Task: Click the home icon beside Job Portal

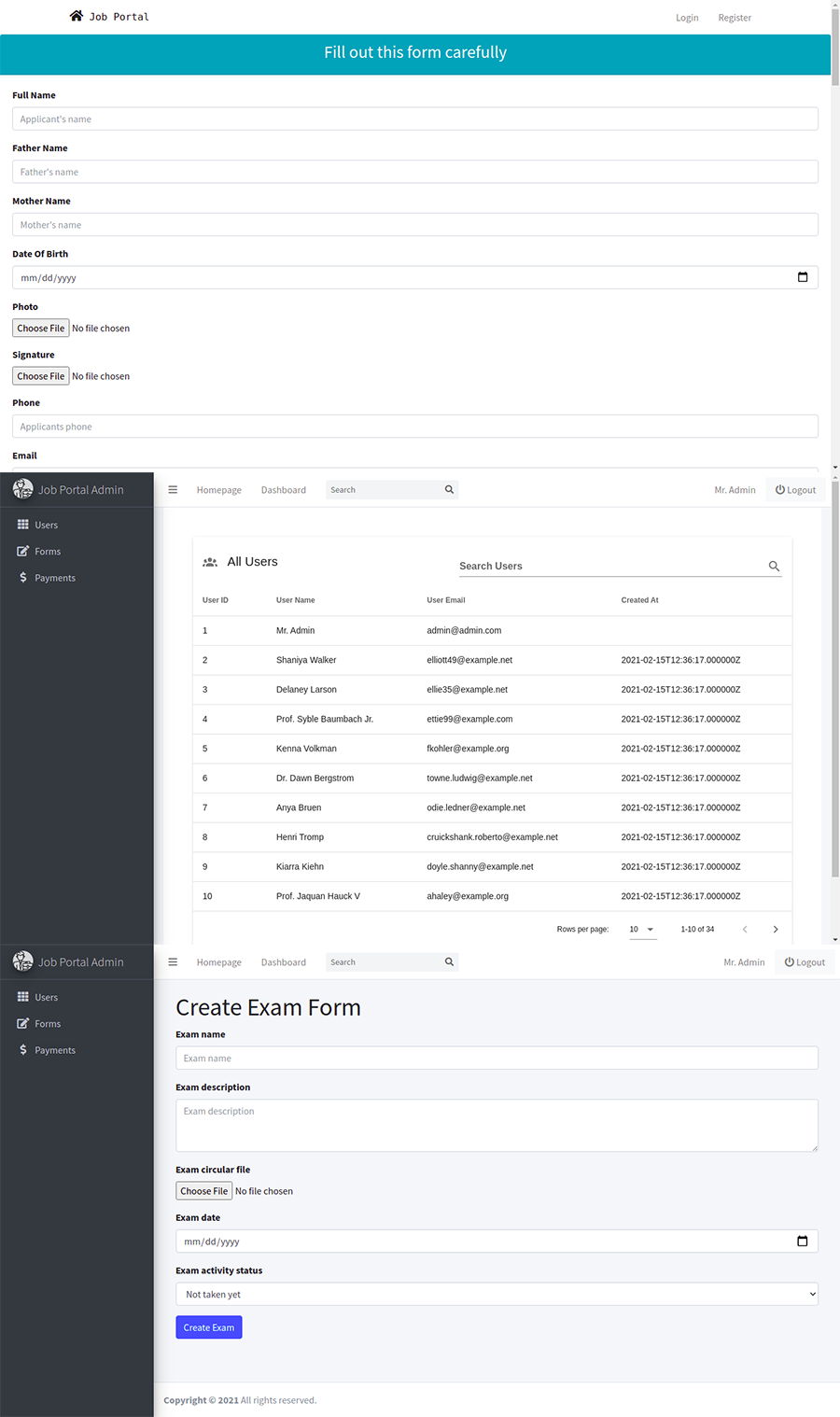Action: (x=77, y=16)
